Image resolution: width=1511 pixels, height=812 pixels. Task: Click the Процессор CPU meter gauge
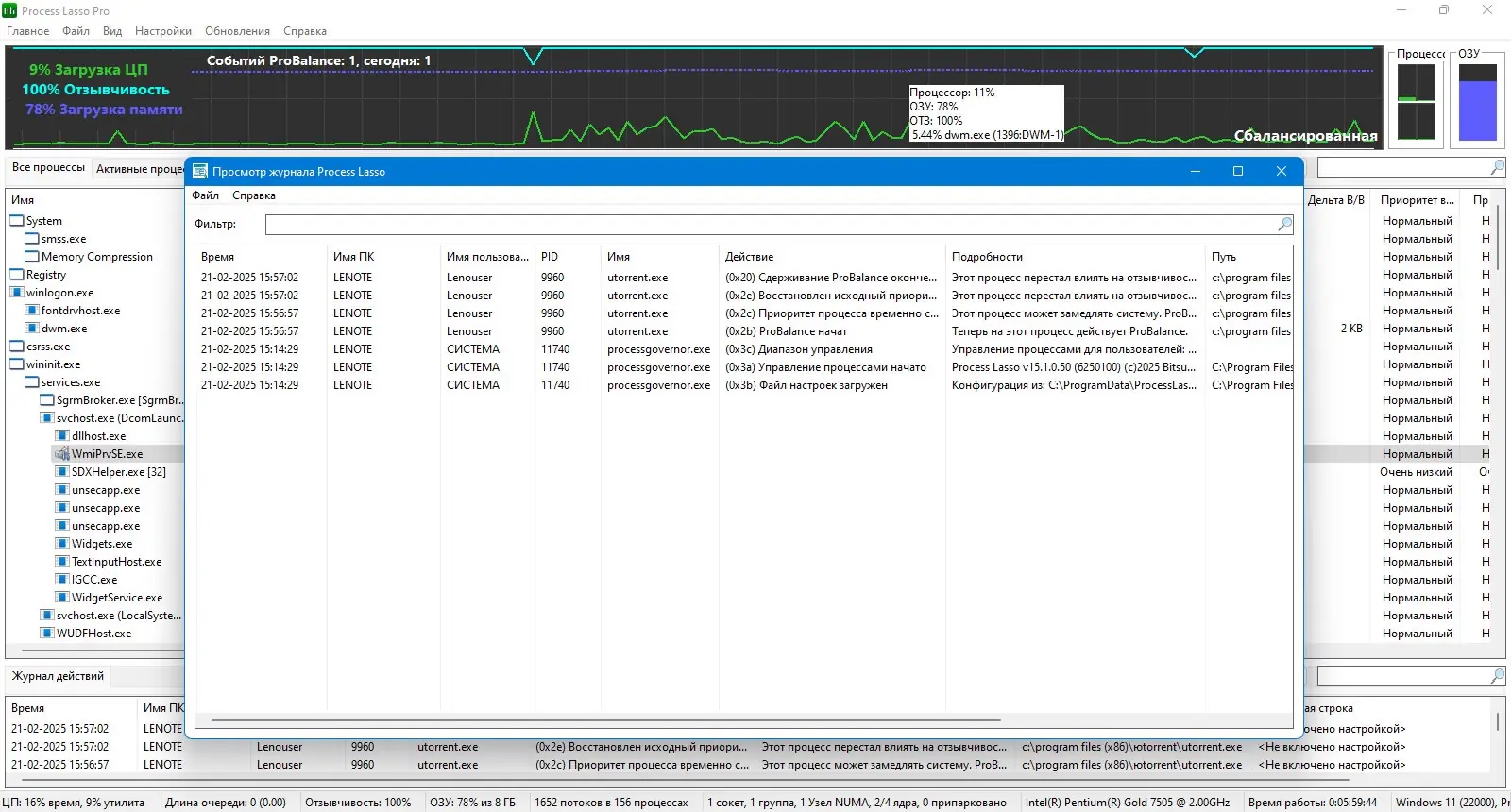(x=1417, y=102)
